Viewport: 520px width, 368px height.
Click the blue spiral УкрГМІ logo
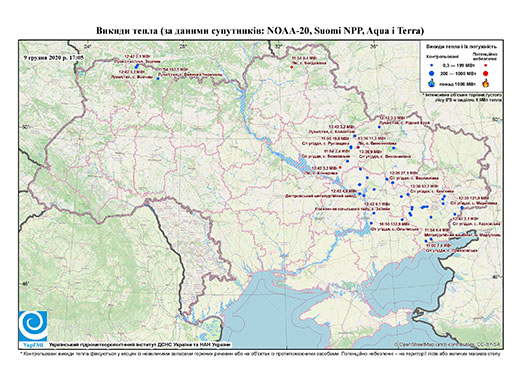click(33, 326)
